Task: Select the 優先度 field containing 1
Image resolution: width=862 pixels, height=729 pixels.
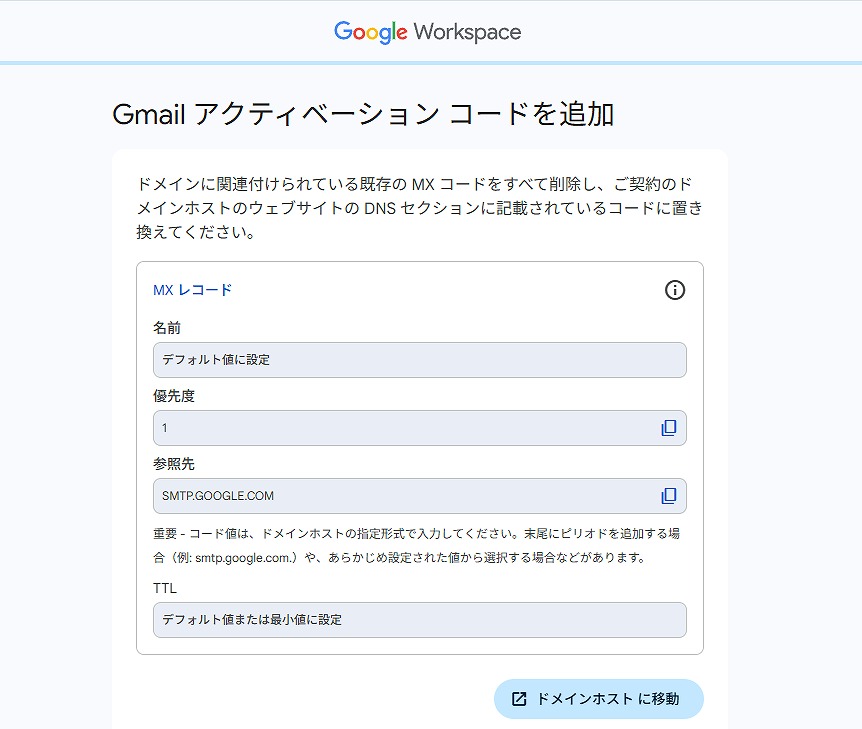Action: pos(400,428)
